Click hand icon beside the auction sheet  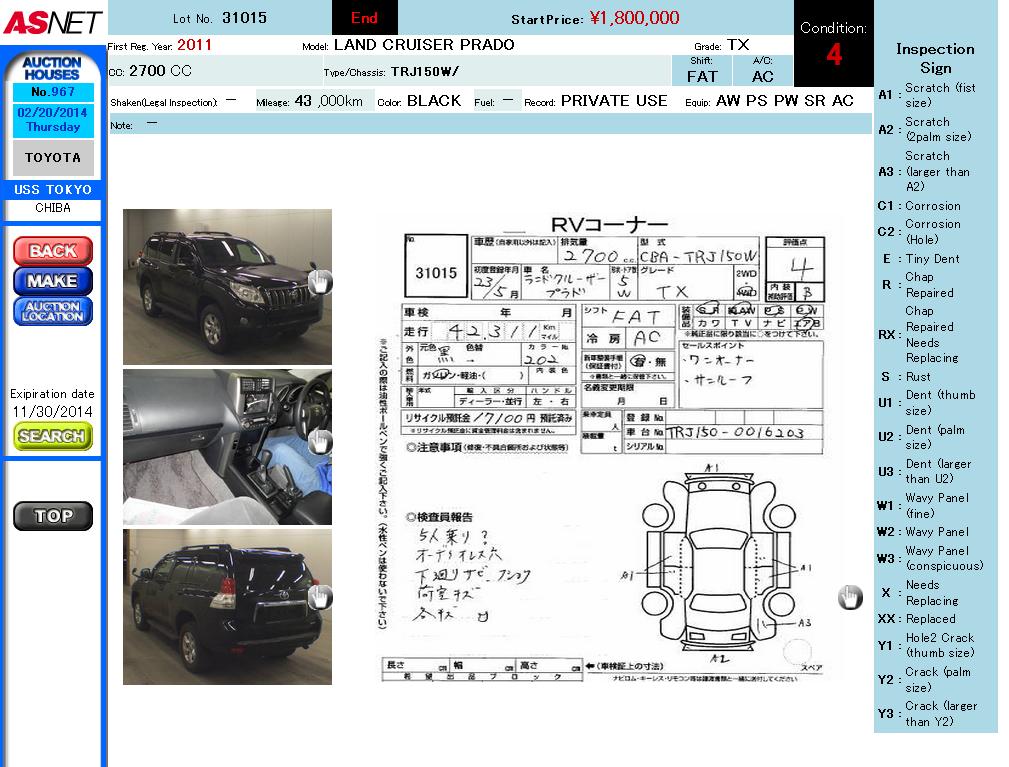(x=849, y=597)
